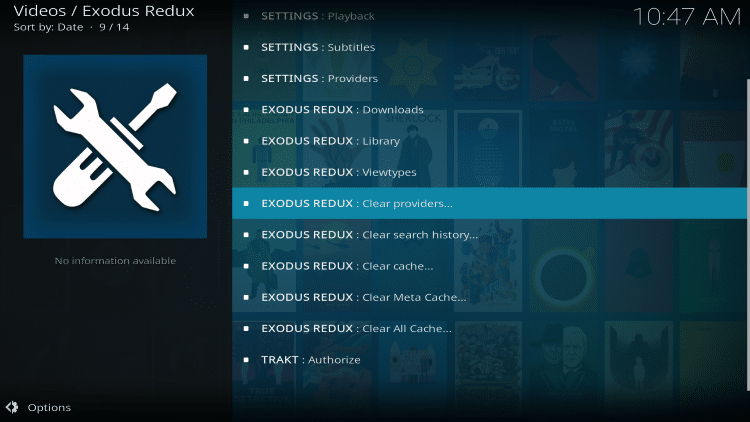This screenshot has width=750, height=422.
Task: Open TRAKT : Authorize entry
Action: tap(489, 359)
